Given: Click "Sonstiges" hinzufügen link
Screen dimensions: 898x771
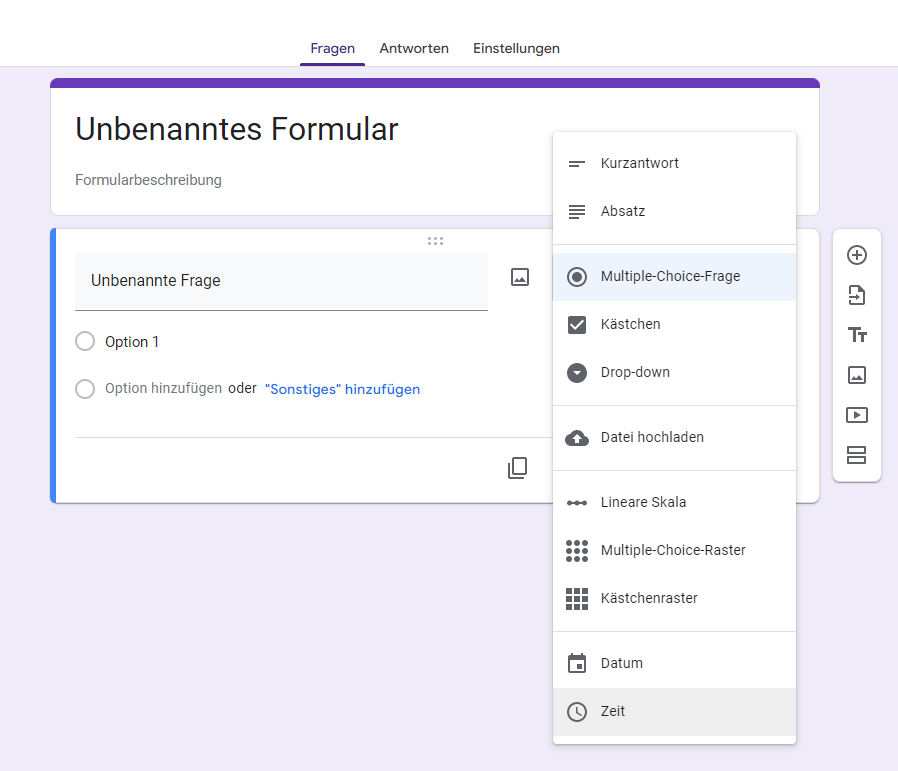Looking at the screenshot, I should coord(342,389).
